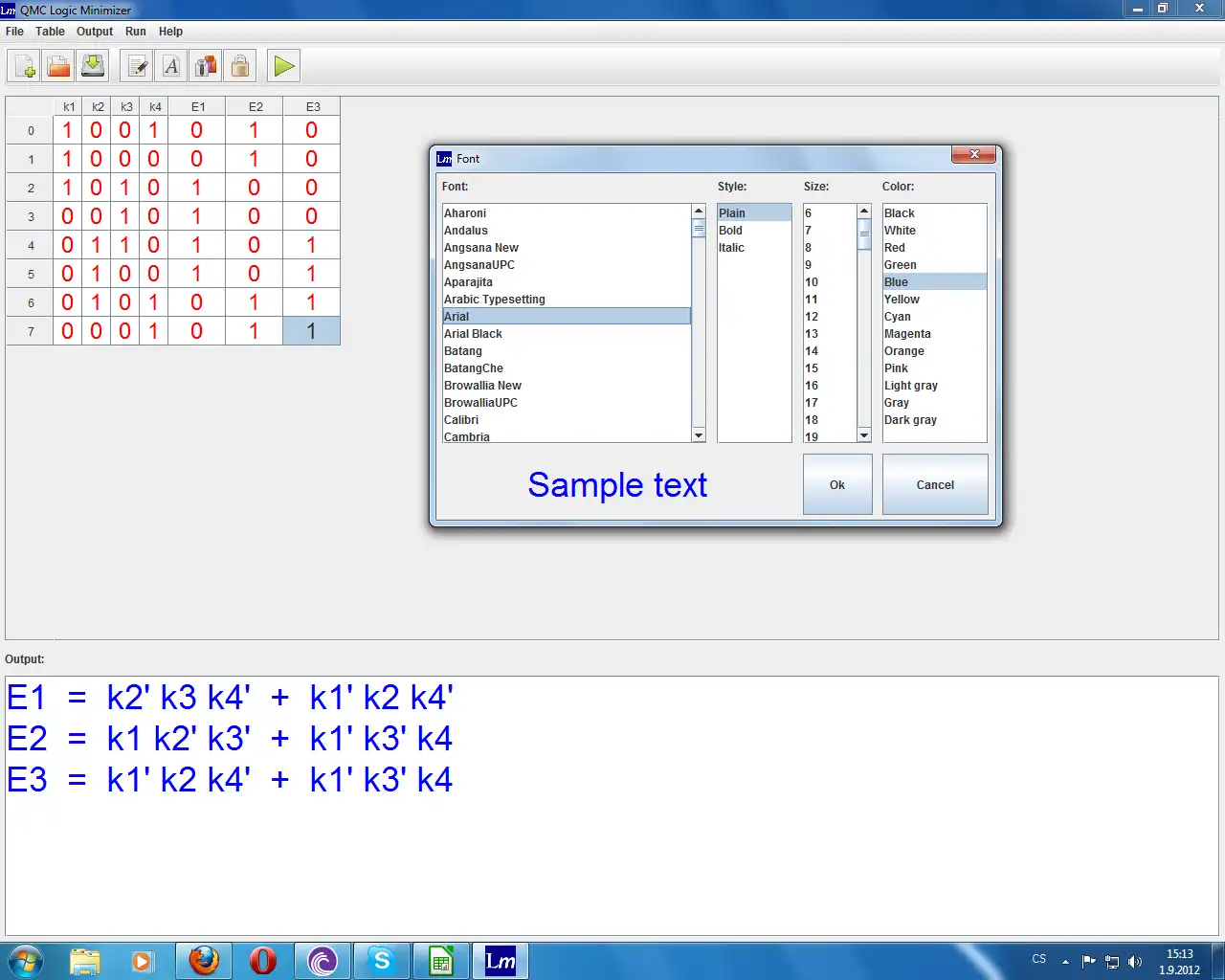1225x980 pixels.
Task: Open the Output menu
Action: click(x=95, y=32)
